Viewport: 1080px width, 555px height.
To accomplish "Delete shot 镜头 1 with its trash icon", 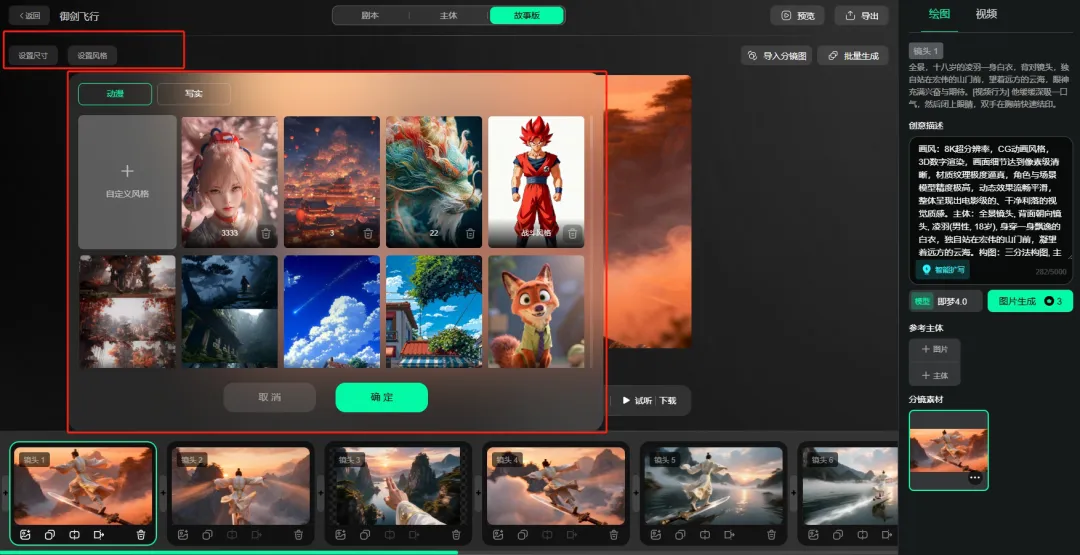I will point(141,535).
